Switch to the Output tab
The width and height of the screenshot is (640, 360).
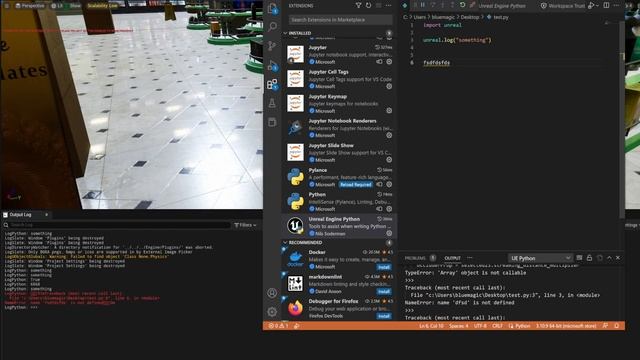click(x=452, y=258)
